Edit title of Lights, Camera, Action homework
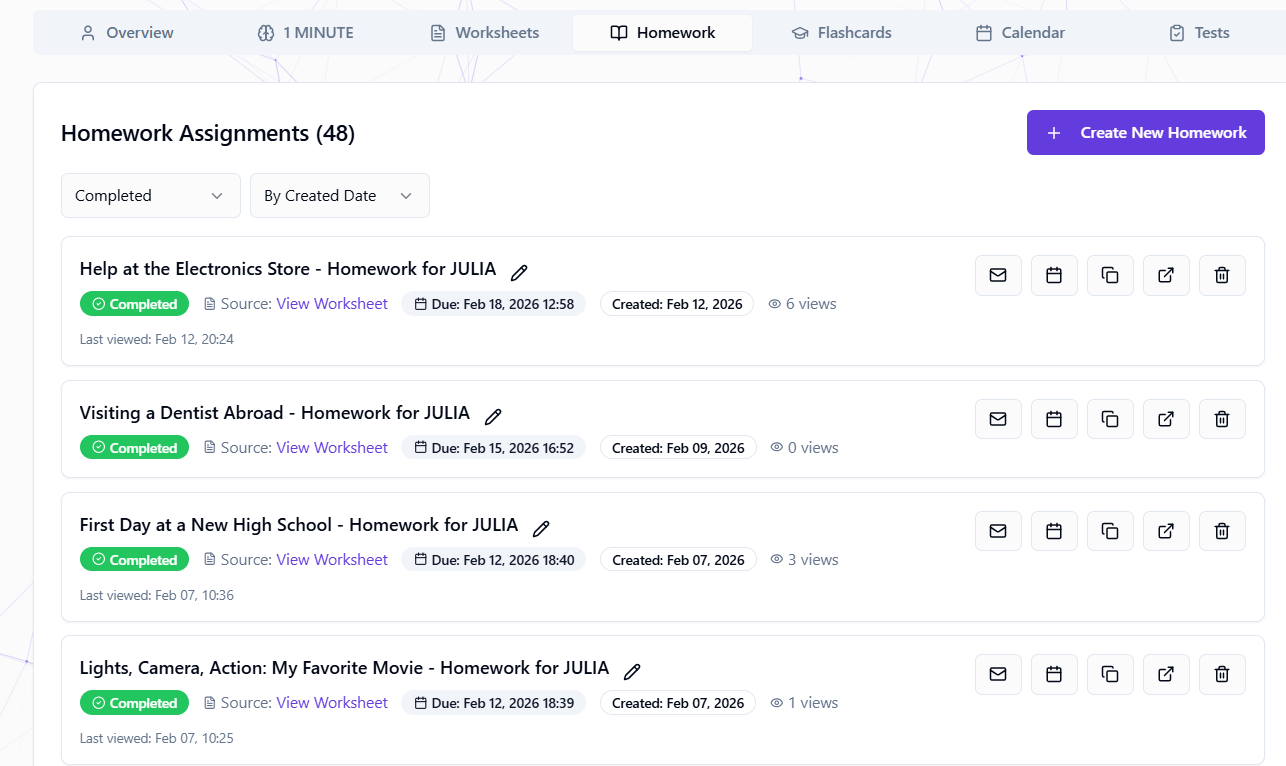1286x766 pixels. (632, 671)
